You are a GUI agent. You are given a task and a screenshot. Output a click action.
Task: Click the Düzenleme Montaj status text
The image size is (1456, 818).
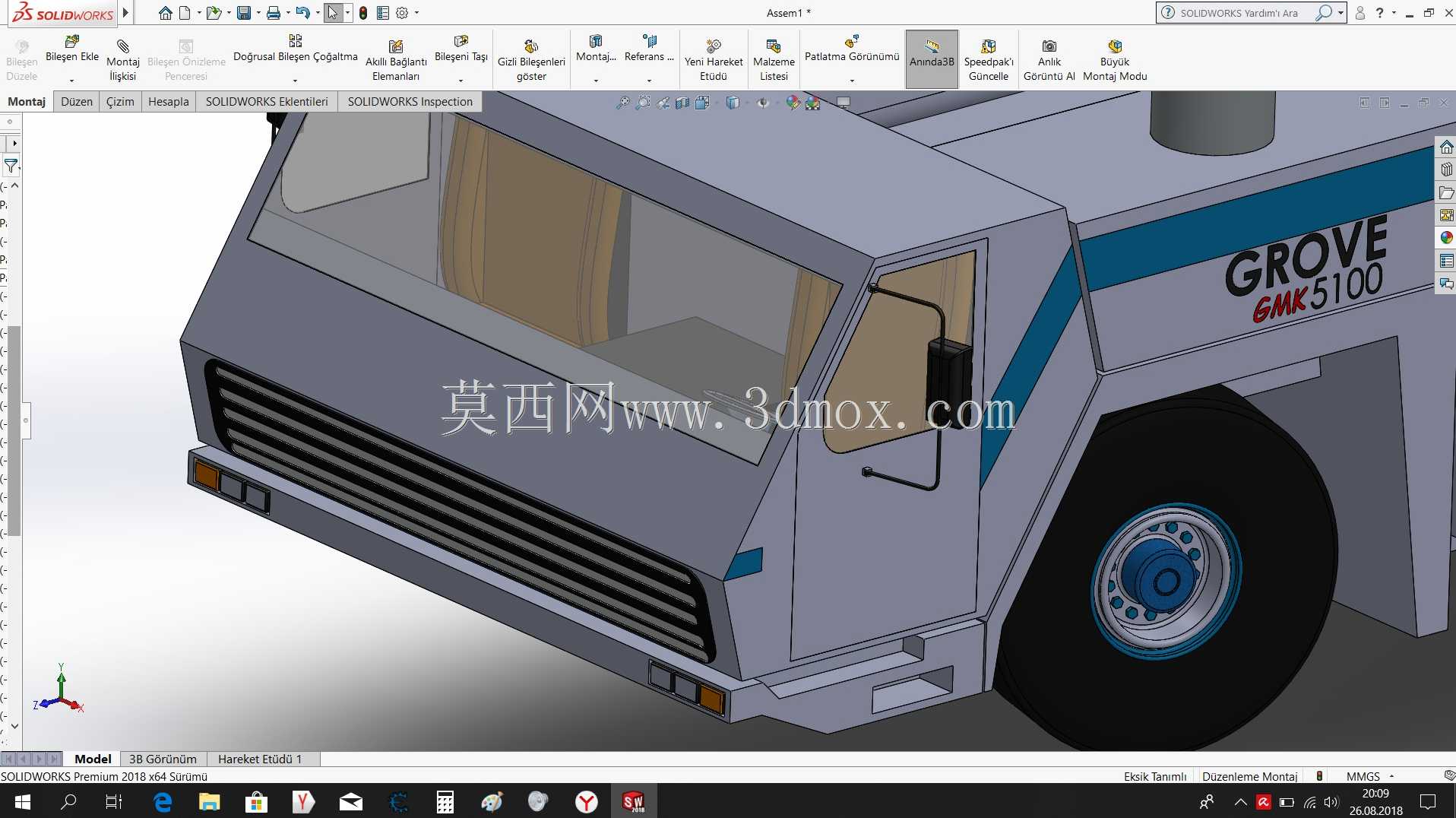[1250, 776]
